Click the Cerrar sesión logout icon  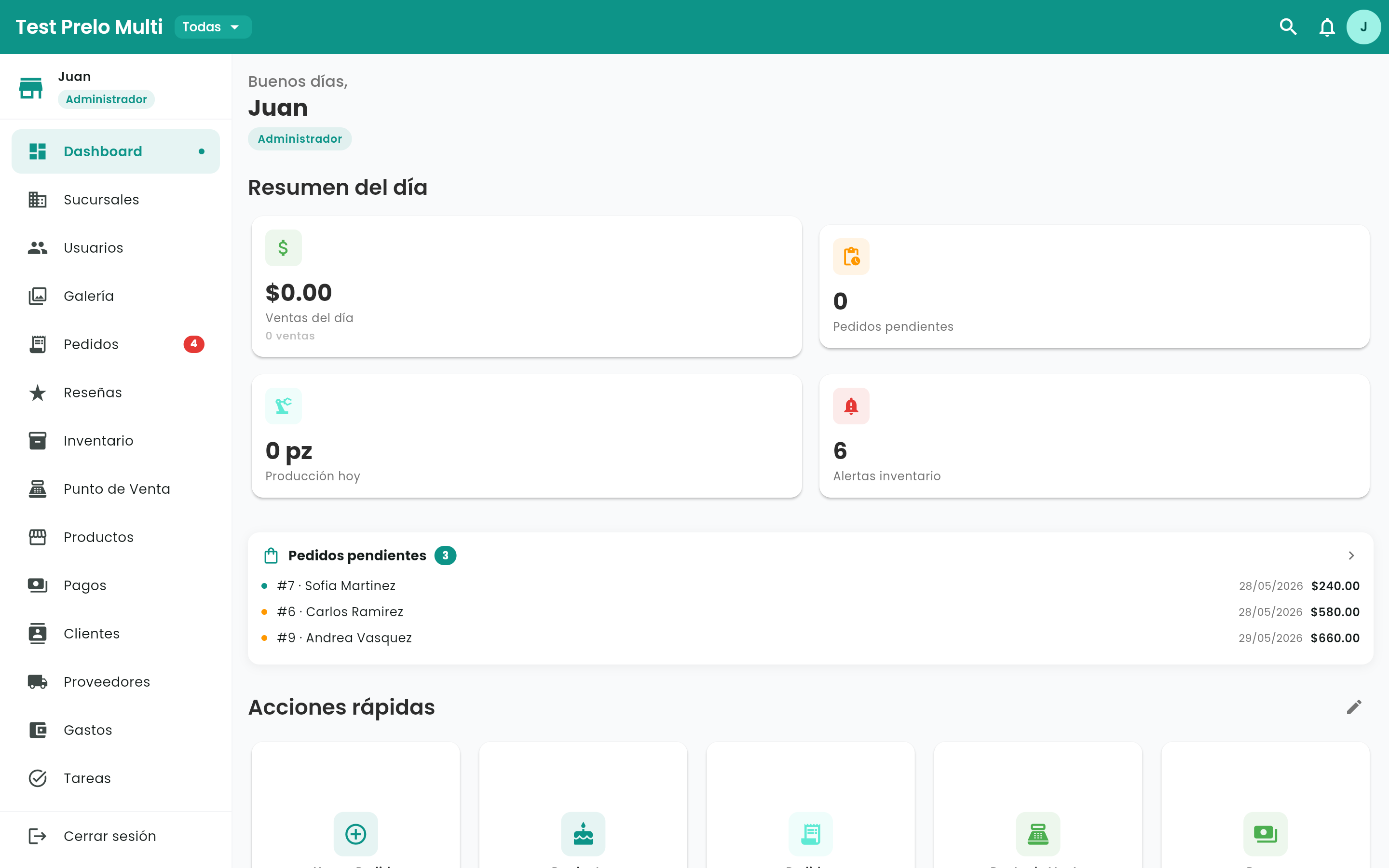[x=38, y=837]
